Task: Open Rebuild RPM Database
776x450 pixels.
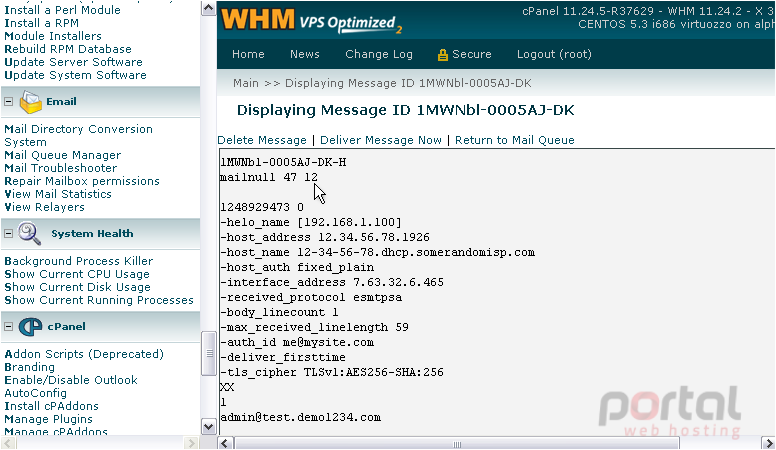Action: click(68, 49)
